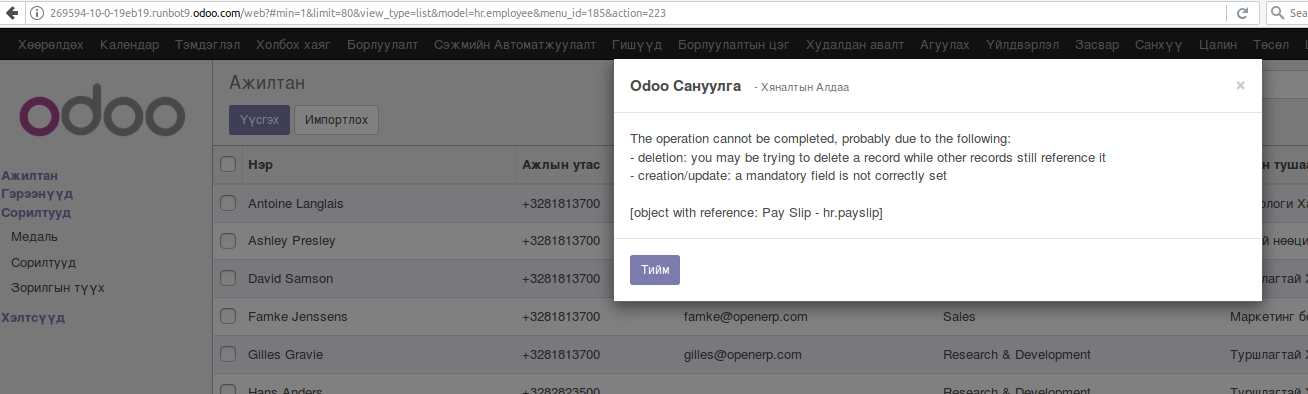Check the Antoine Langlais row checkbox

pyautogui.click(x=228, y=203)
